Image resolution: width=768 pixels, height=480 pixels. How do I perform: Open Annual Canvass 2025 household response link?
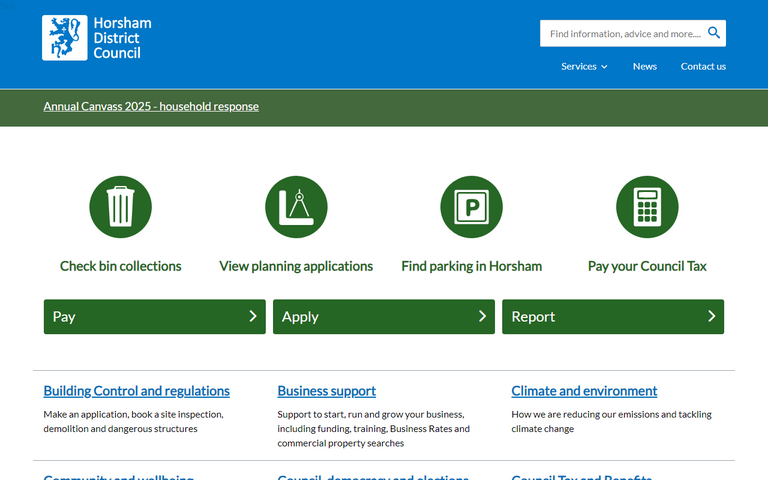tap(151, 106)
